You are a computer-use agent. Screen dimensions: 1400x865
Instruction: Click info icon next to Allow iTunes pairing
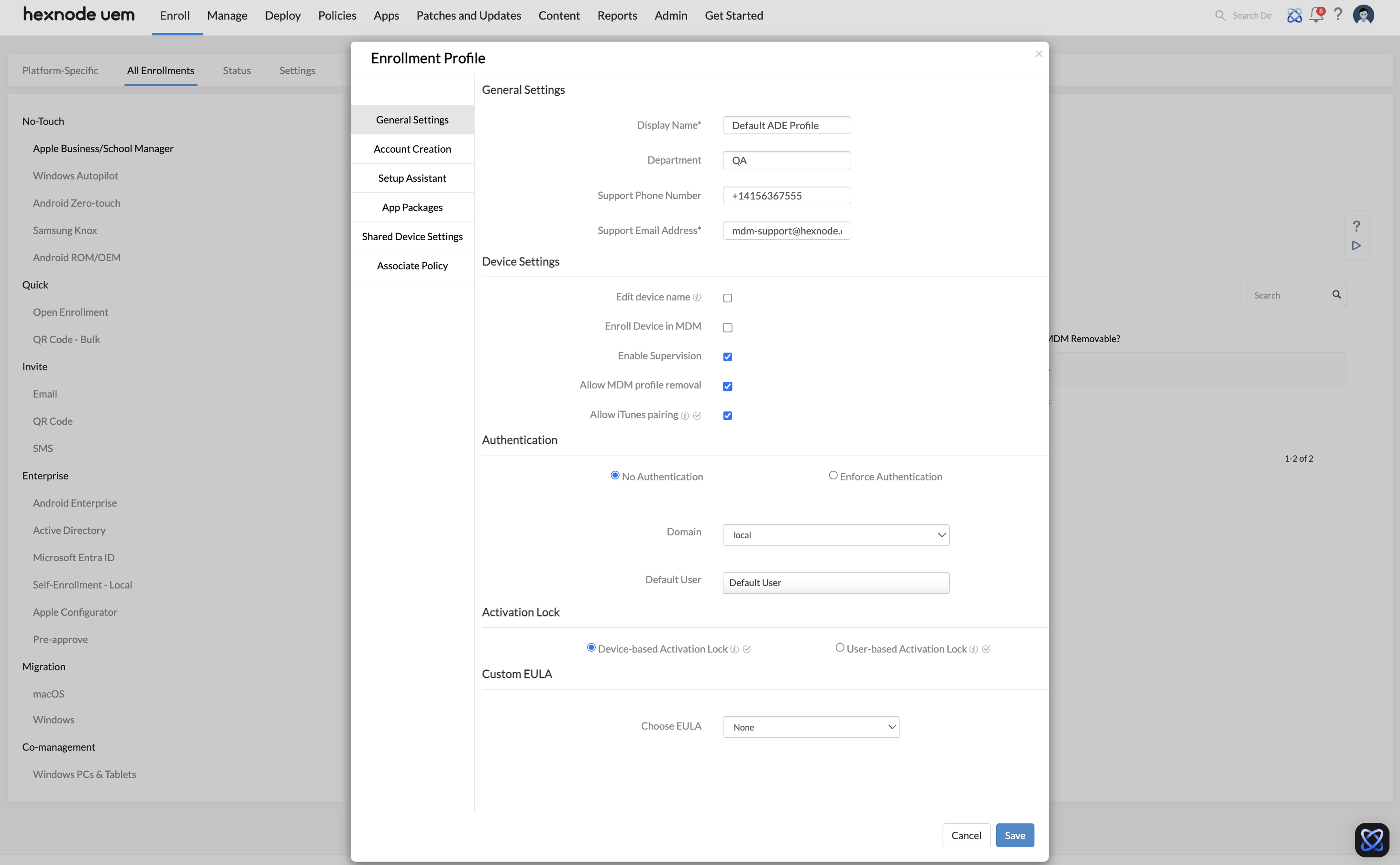pos(685,416)
